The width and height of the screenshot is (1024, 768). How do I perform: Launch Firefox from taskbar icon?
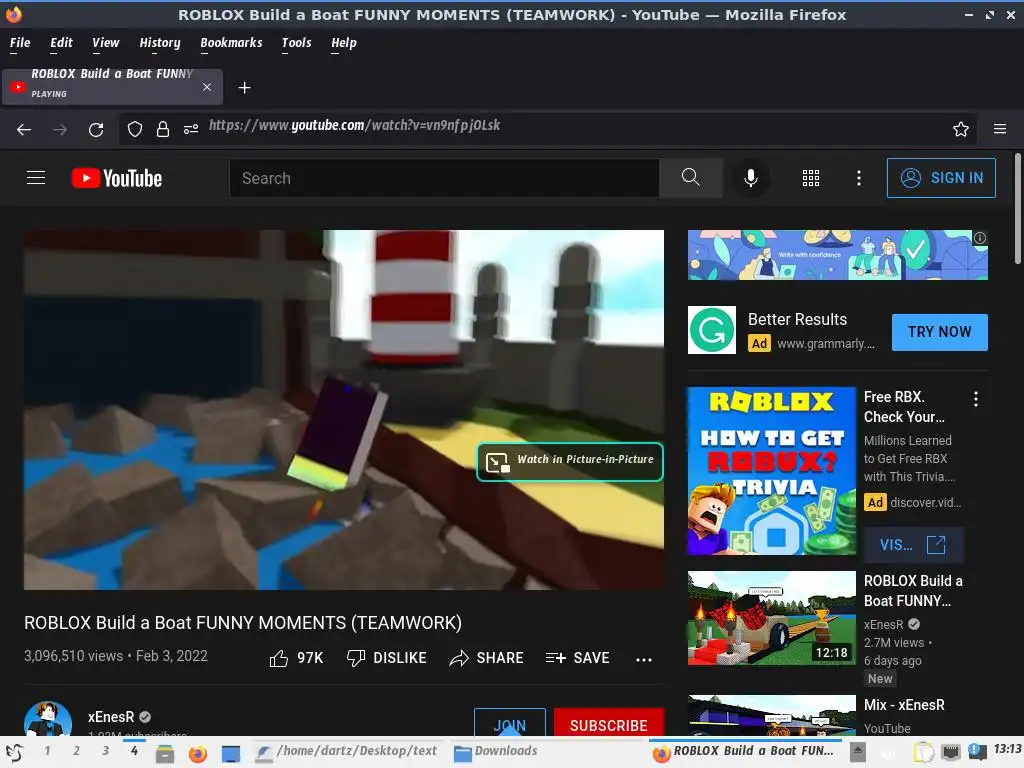click(x=197, y=753)
